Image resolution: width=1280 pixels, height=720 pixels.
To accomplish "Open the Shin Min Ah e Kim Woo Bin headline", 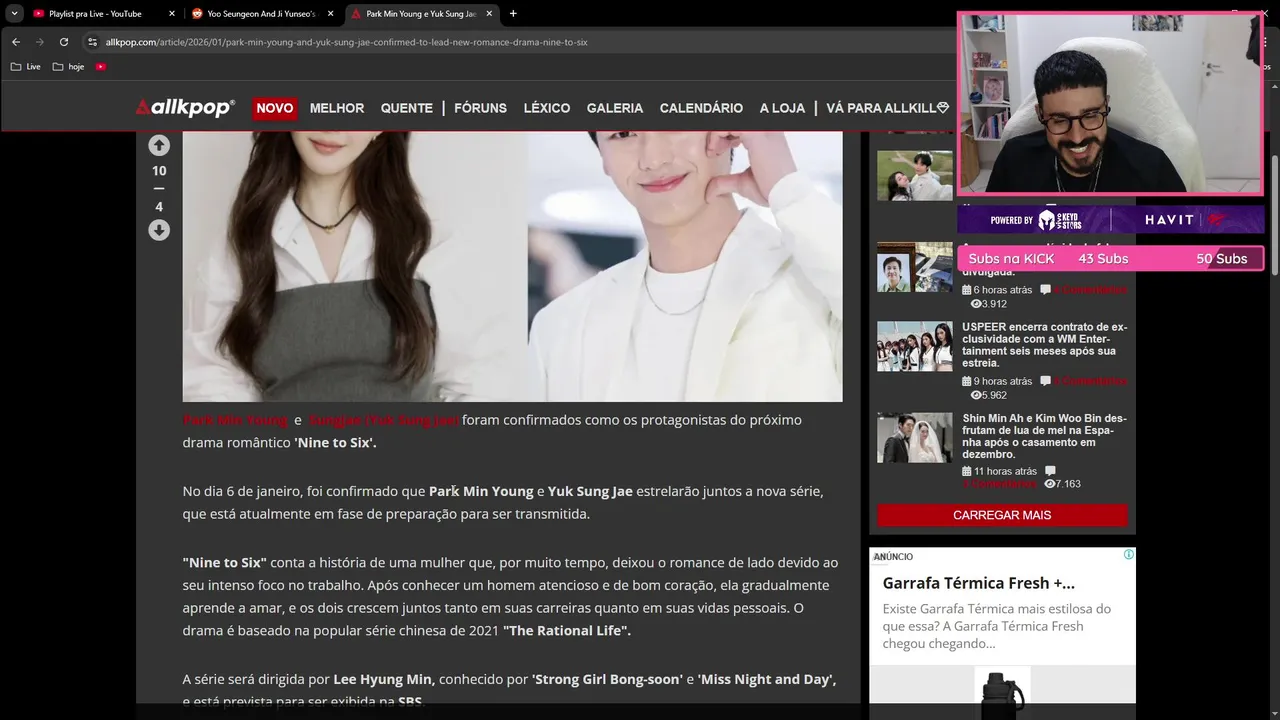I will tap(1044, 436).
